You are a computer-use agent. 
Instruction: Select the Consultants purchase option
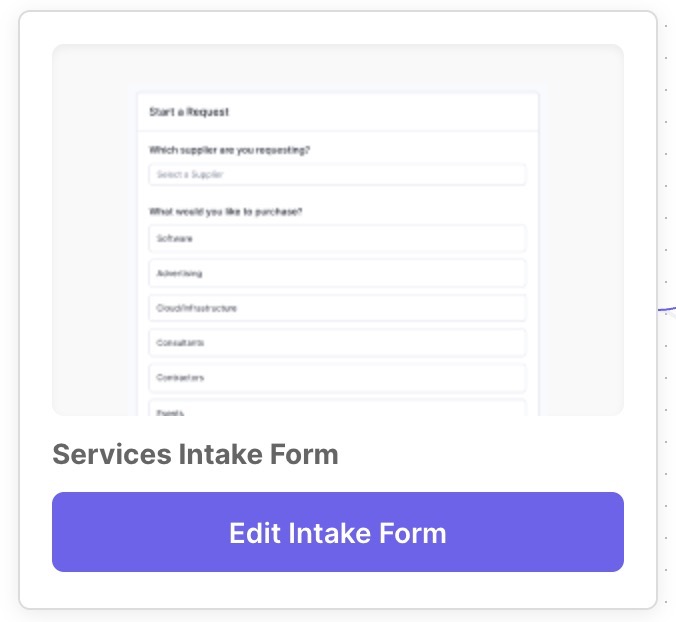337,343
